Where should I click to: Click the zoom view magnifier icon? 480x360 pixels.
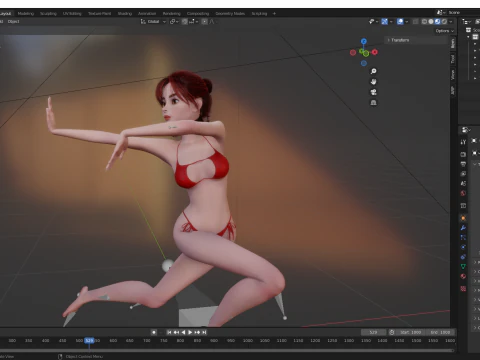coord(373,71)
